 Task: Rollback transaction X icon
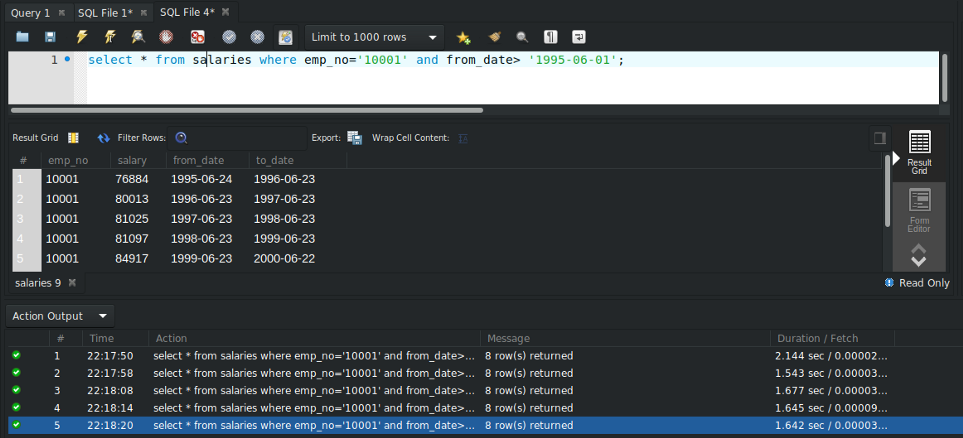pyautogui.click(x=257, y=37)
